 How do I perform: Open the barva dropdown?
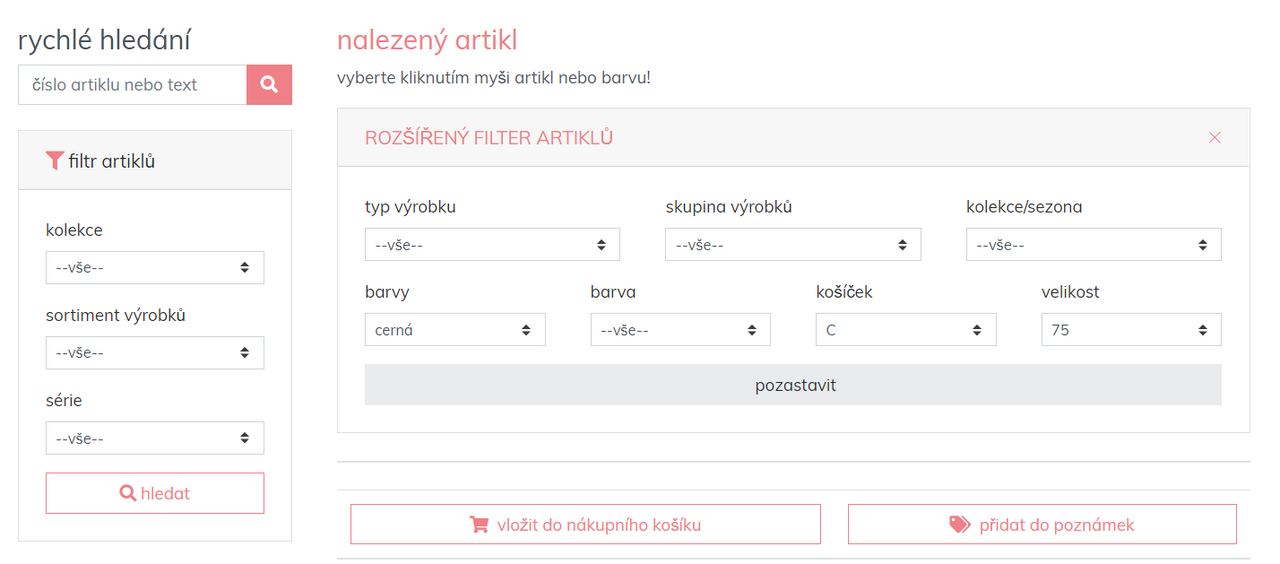(680, 330)
